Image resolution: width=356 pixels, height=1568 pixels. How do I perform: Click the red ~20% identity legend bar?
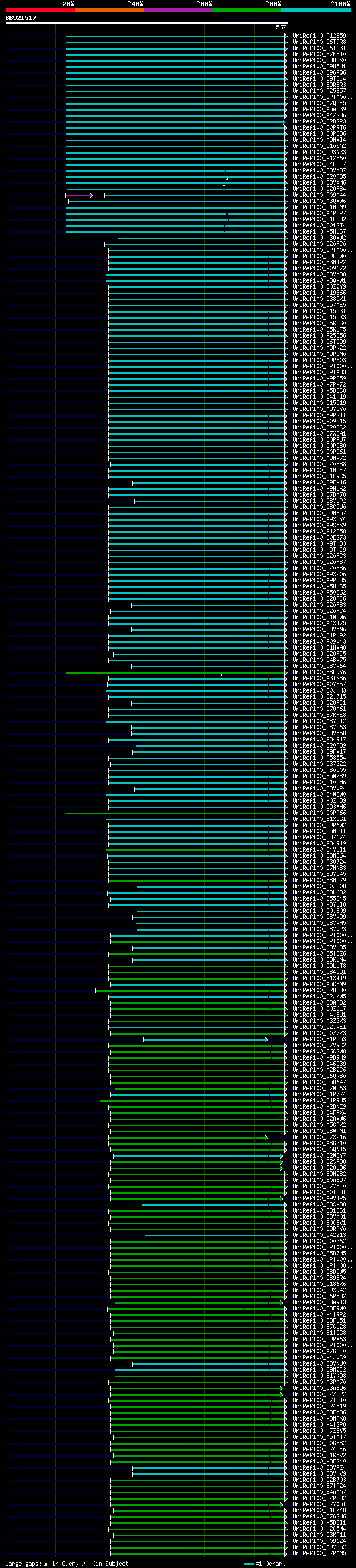(x=39, y=10)
